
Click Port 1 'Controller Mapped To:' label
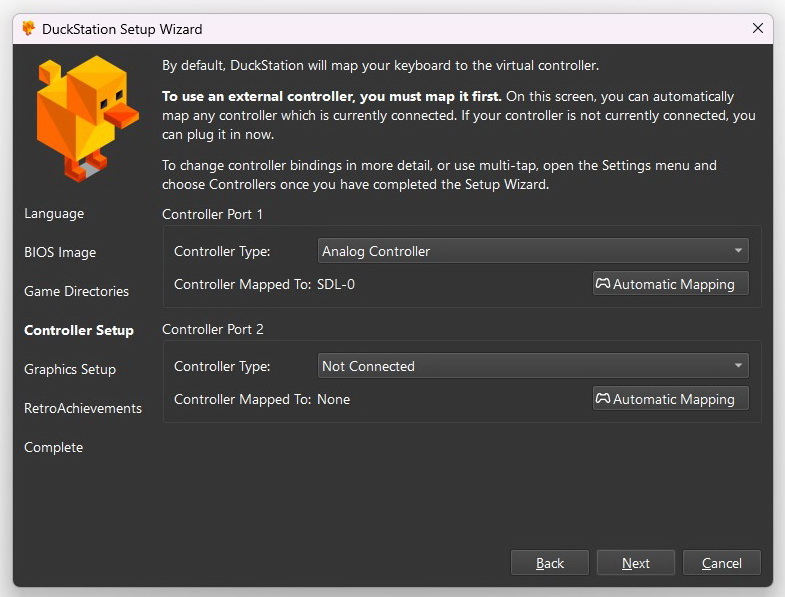point(243,284)
